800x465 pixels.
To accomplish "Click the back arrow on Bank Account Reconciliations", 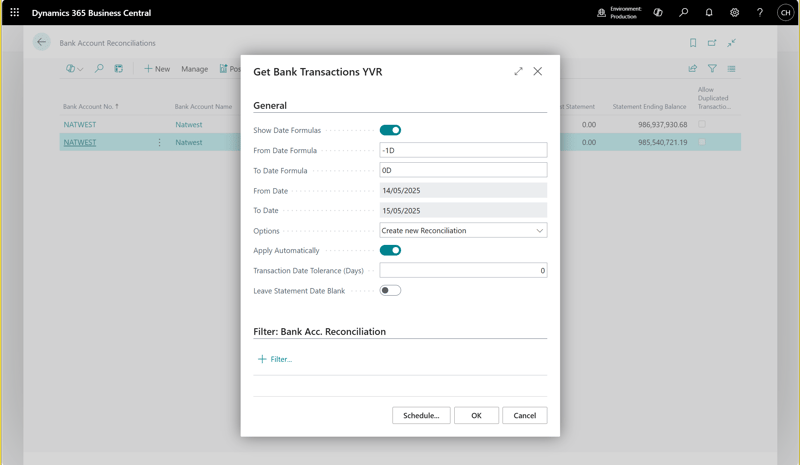I will coord(41,42).
